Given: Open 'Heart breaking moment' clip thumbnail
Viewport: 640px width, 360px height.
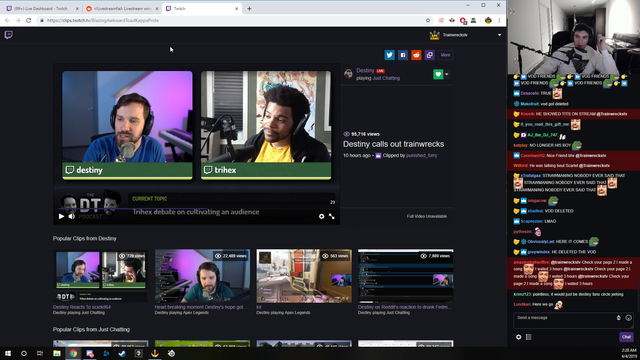Looking at the screenshot, I should click(x=202, y=276).
